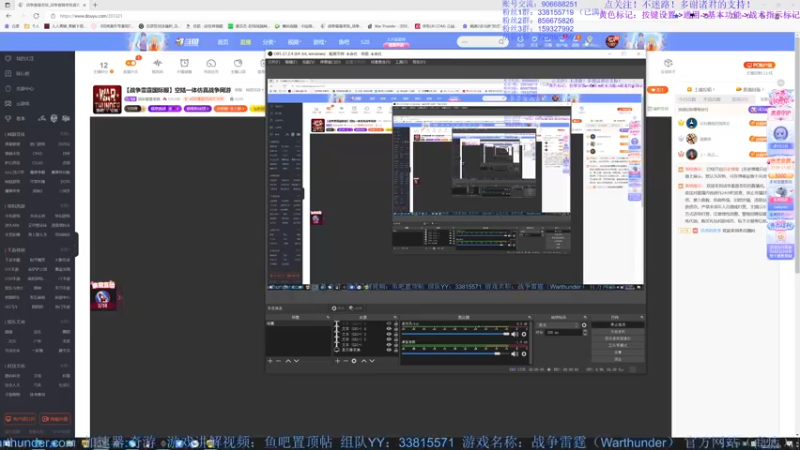The width and height of the screenshot is (800, 450).
Task: Toggle visibility eye of last OBS source
Action: point(389,350)
